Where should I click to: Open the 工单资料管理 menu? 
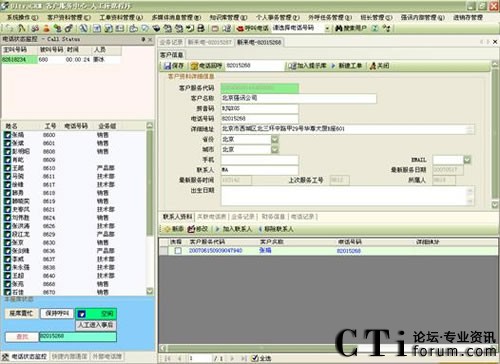tap(121, 17)
